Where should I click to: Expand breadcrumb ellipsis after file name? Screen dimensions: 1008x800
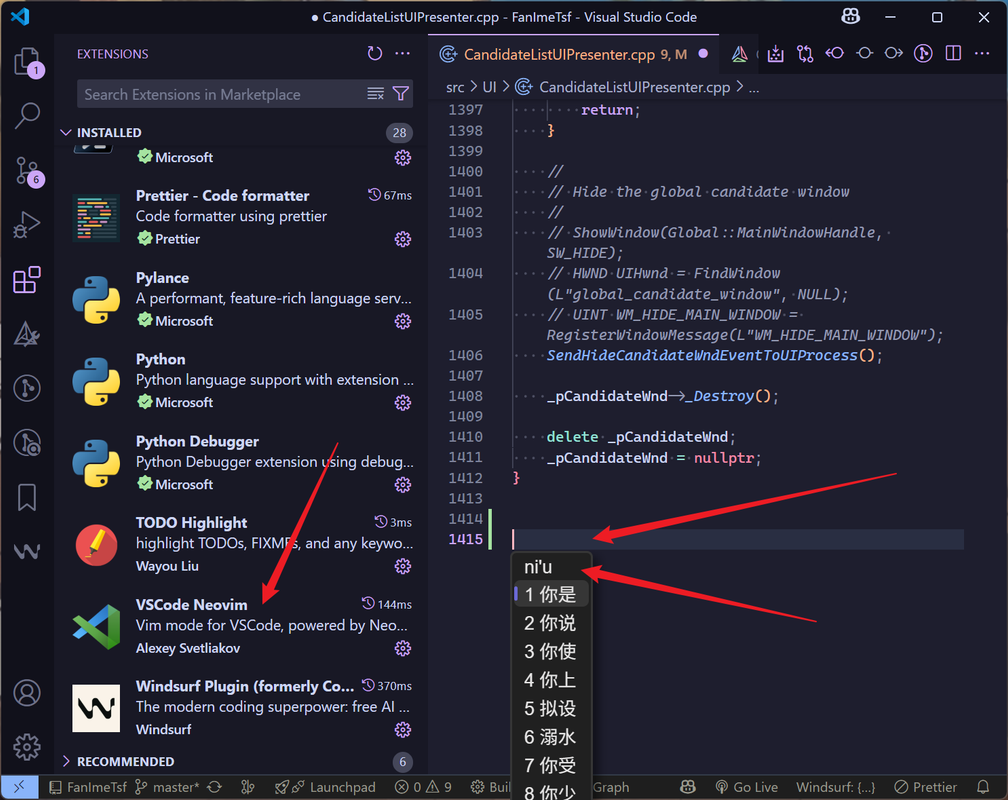pyautogui.click(x=754, y=87)
